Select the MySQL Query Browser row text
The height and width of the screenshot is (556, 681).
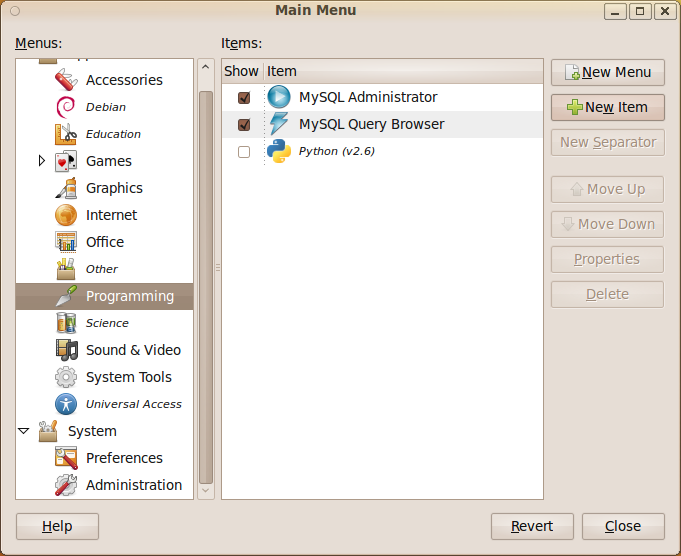click(371, 124)
